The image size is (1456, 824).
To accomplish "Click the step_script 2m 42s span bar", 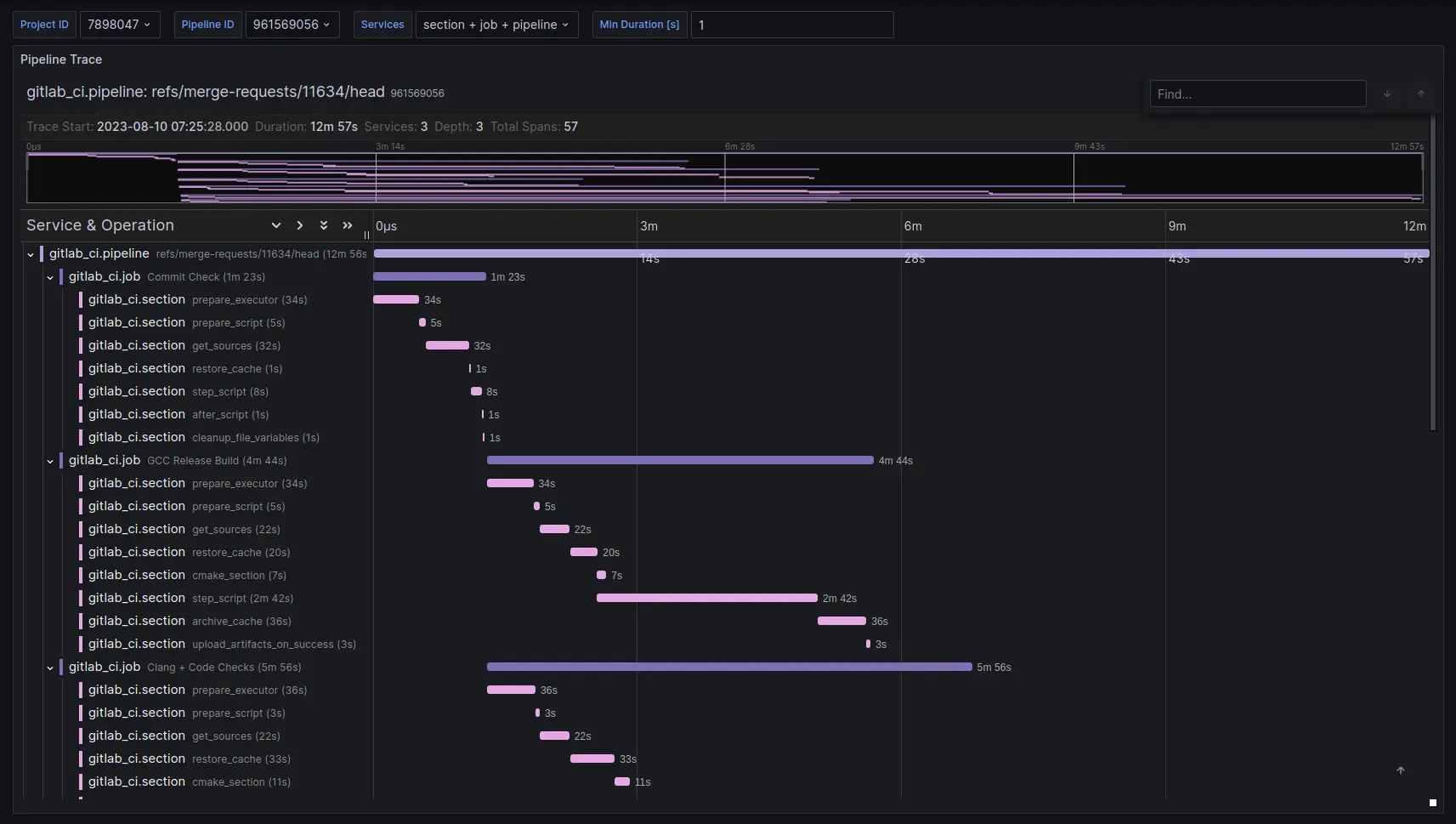I will coord(707,598).
